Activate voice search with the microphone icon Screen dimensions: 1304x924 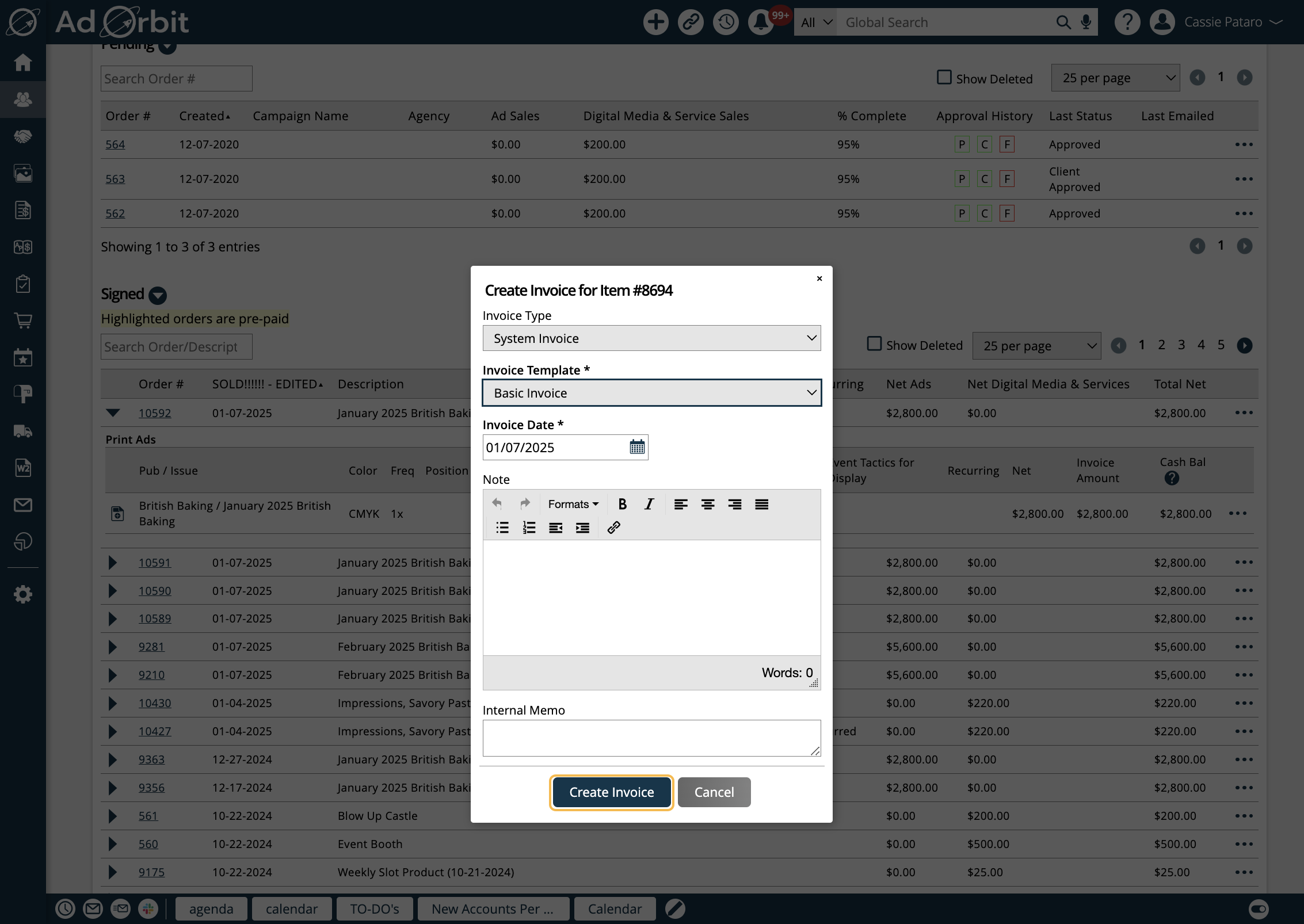1085,22
